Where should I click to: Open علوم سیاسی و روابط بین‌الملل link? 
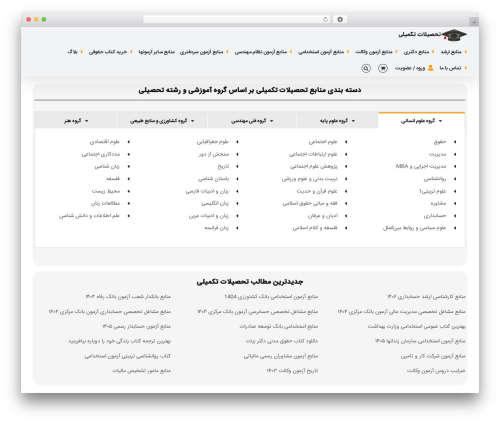[x=414, y=228]
